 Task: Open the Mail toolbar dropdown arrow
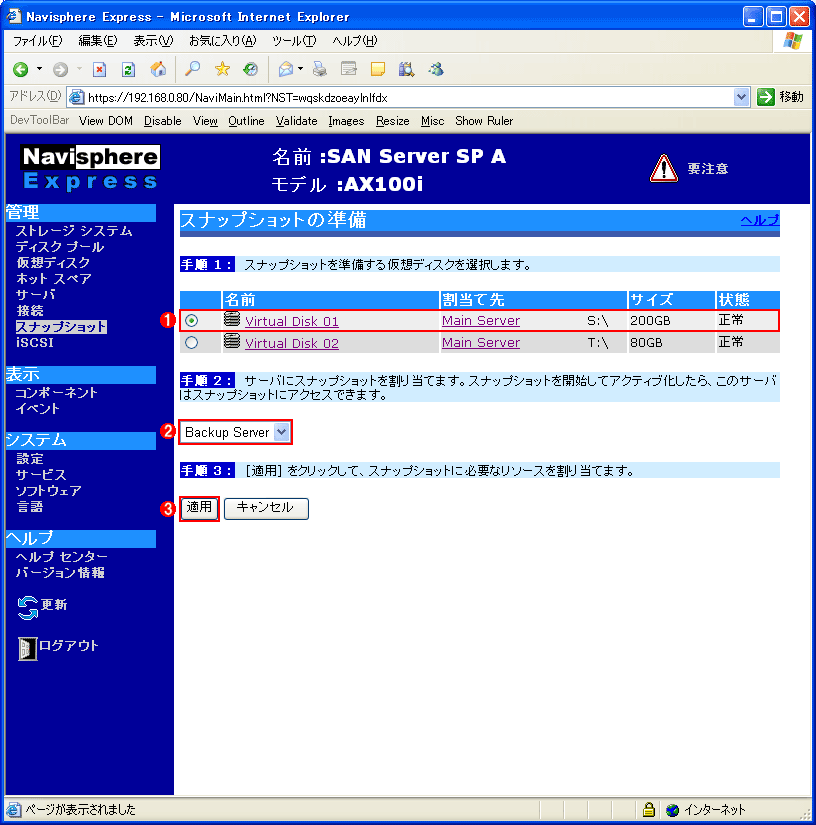point(300,69)
